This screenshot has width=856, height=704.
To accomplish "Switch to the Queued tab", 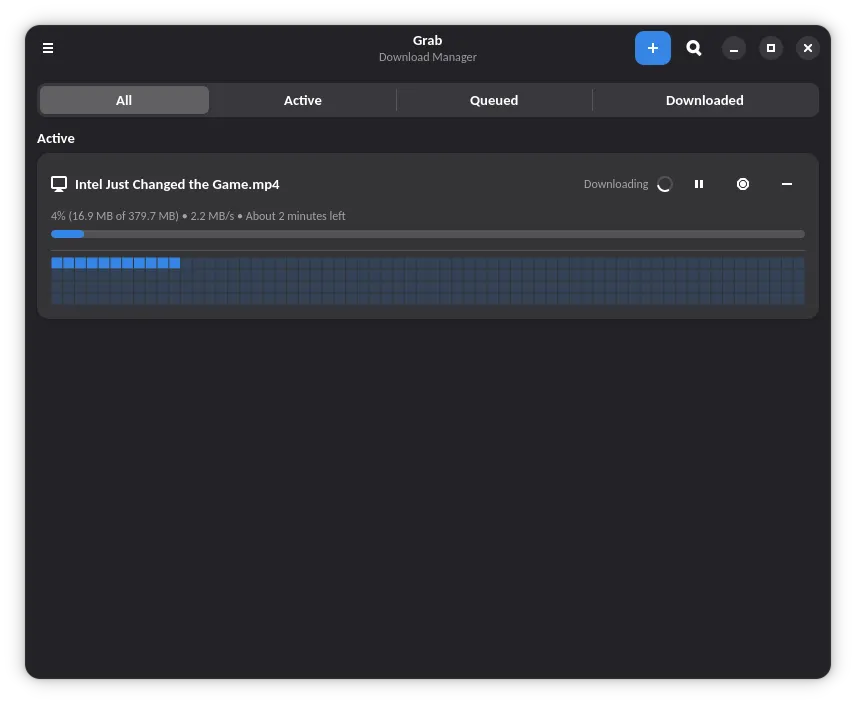I will click(494, 100).
